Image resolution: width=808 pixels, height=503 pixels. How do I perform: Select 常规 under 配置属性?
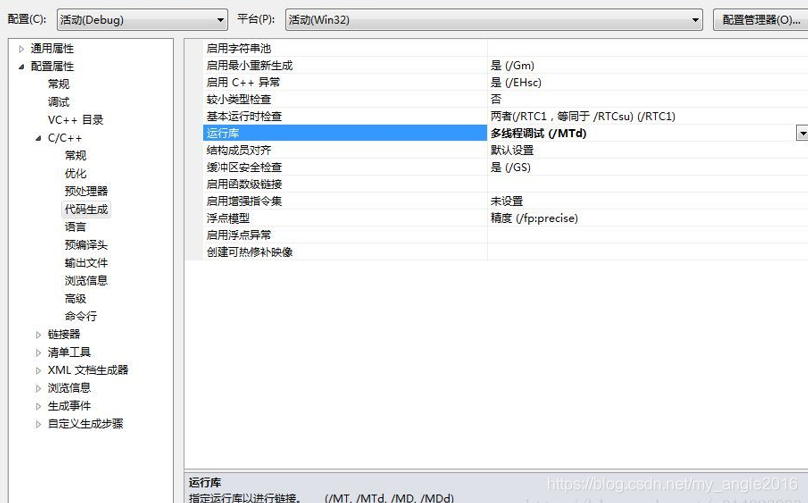59,84
